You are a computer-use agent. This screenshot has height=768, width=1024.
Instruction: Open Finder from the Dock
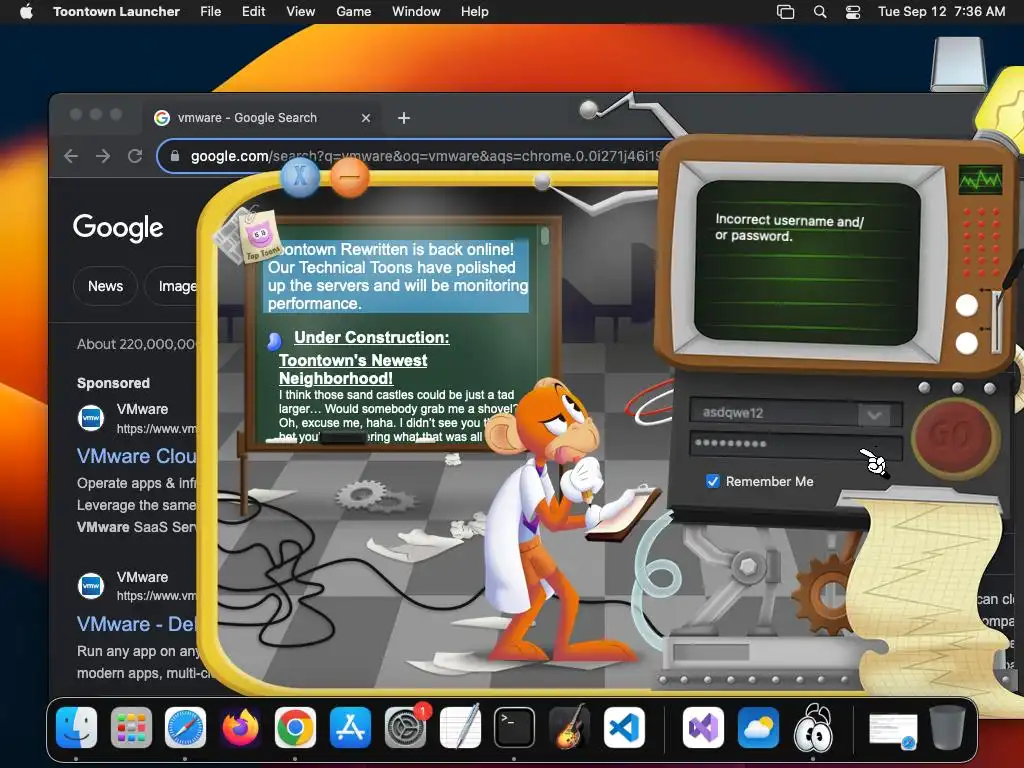coord(76,728)
